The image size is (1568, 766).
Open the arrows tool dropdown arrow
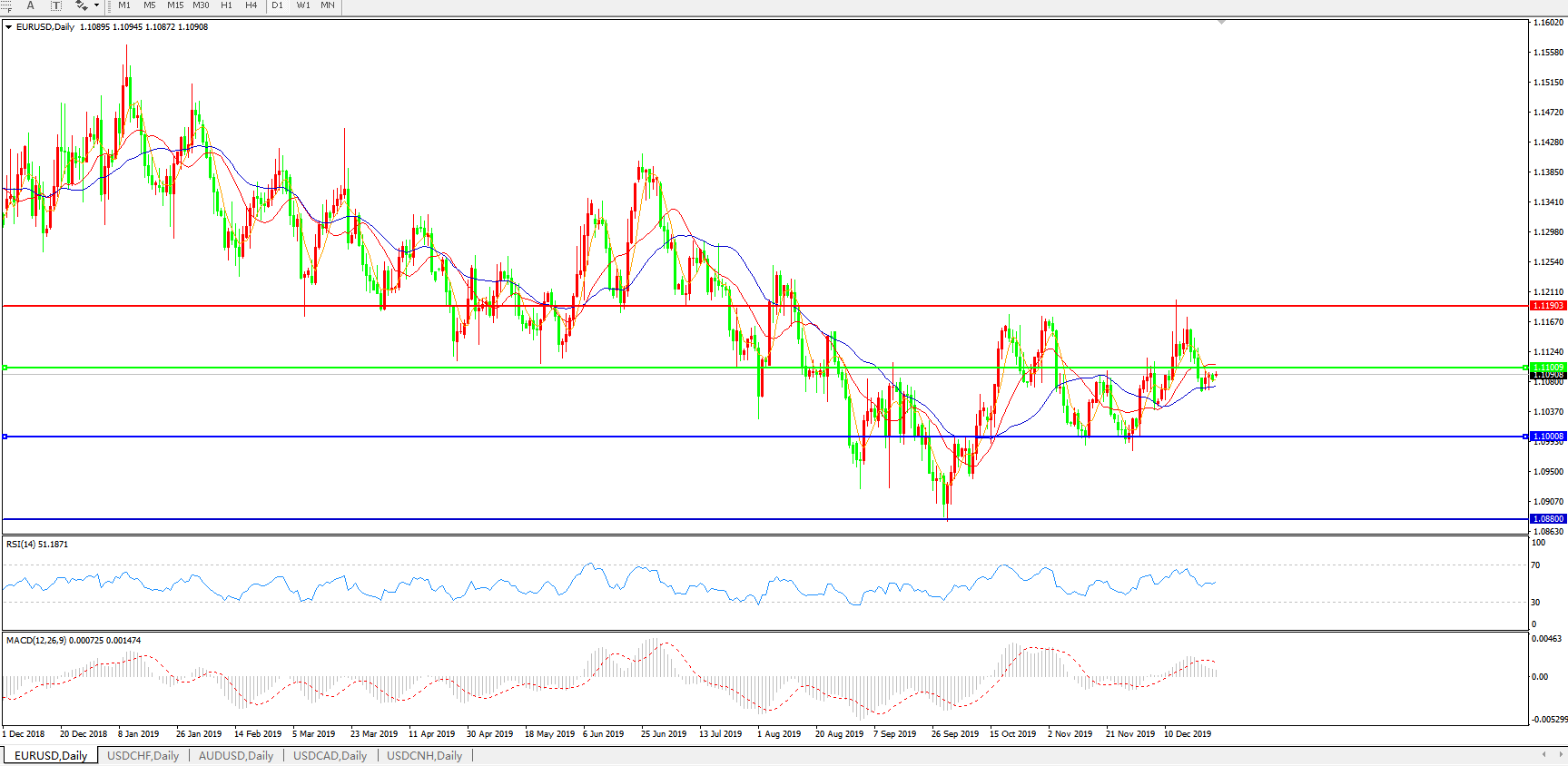click(96, 5)
